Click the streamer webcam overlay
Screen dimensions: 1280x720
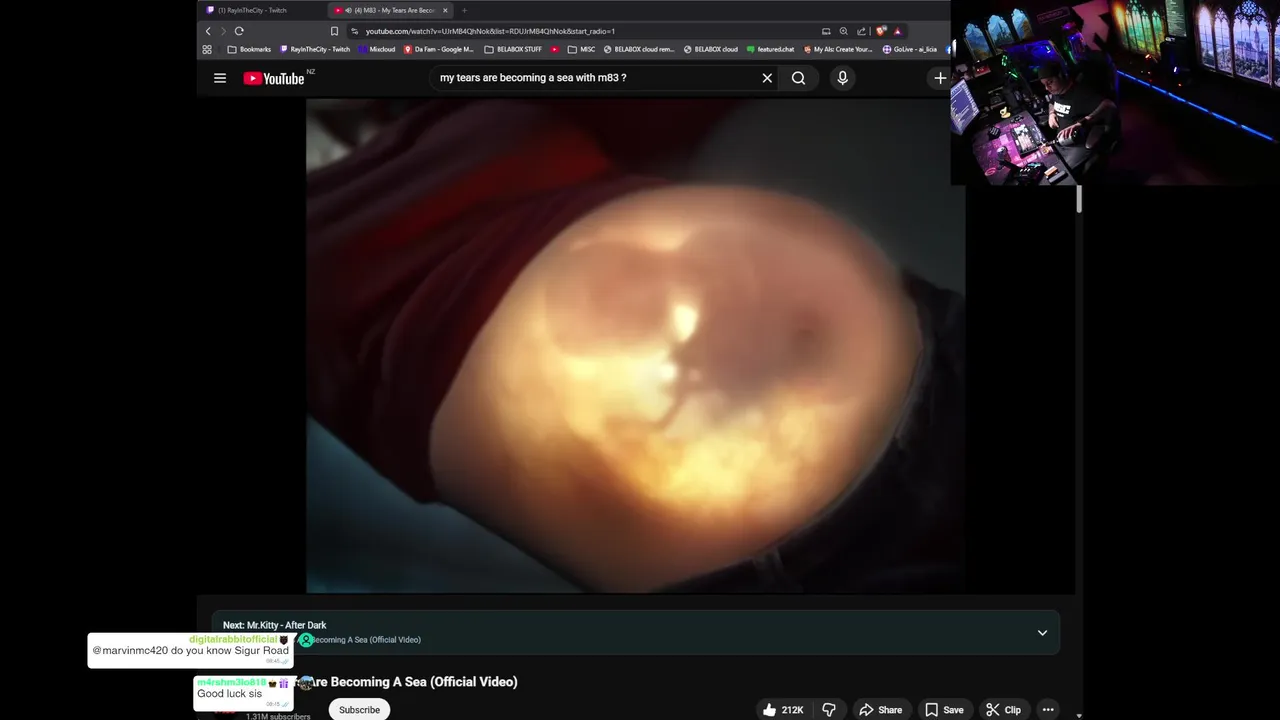[1115, 92]
